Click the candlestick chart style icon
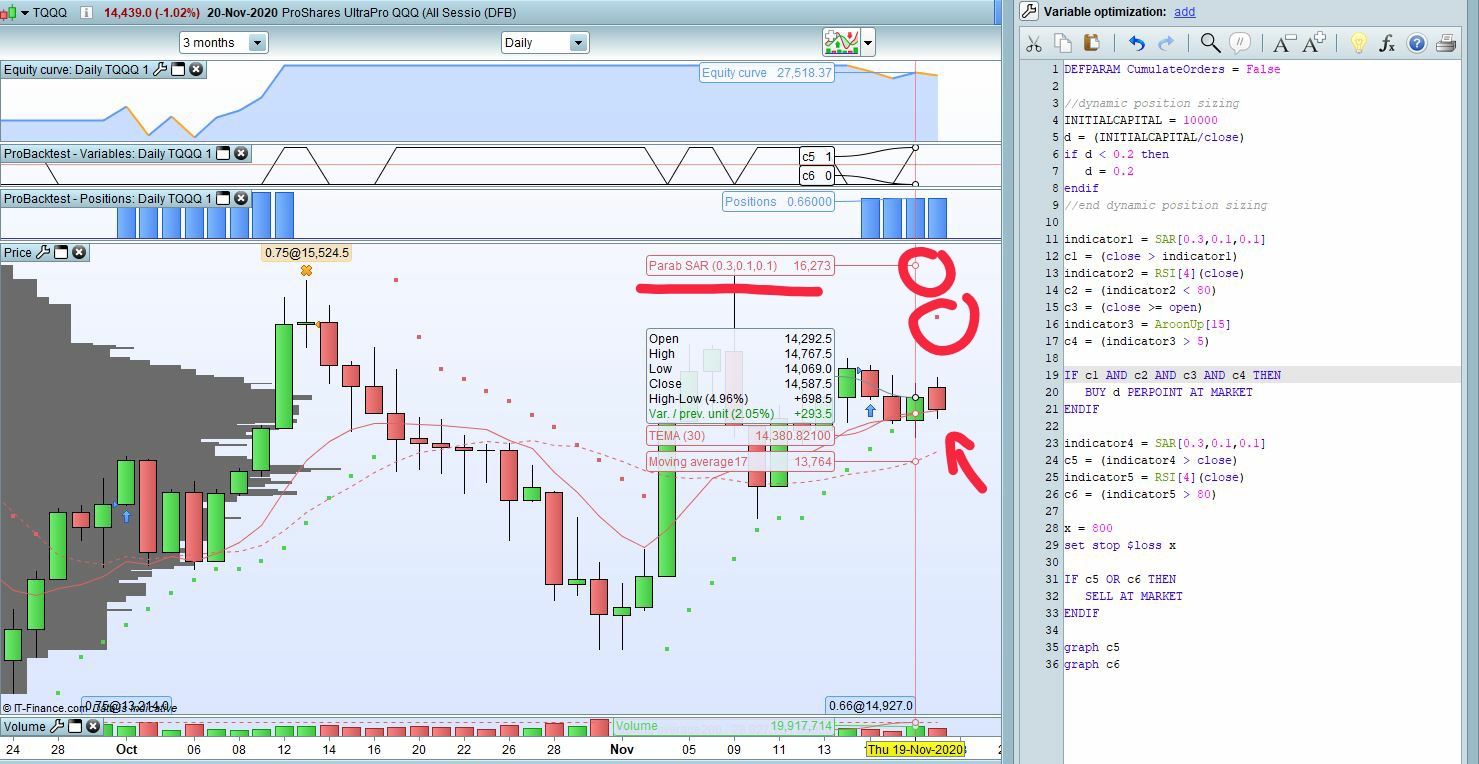This screenshot has height=764, width=1479. click(10, 12)
